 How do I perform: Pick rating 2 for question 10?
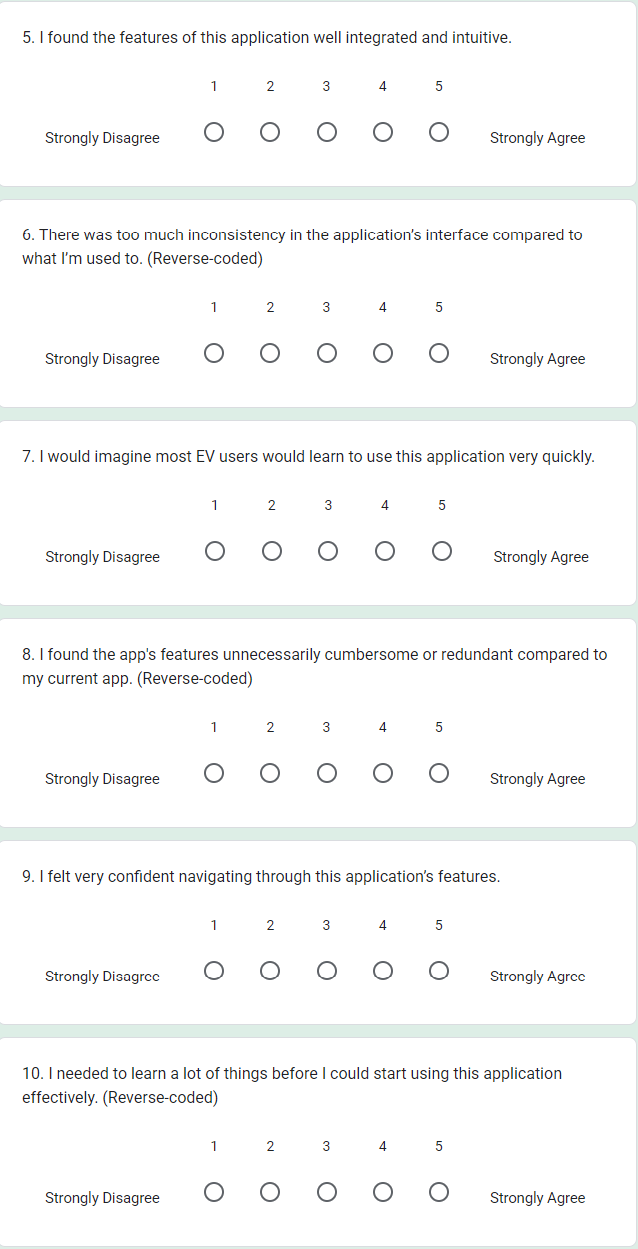(x=270, y=1192)
